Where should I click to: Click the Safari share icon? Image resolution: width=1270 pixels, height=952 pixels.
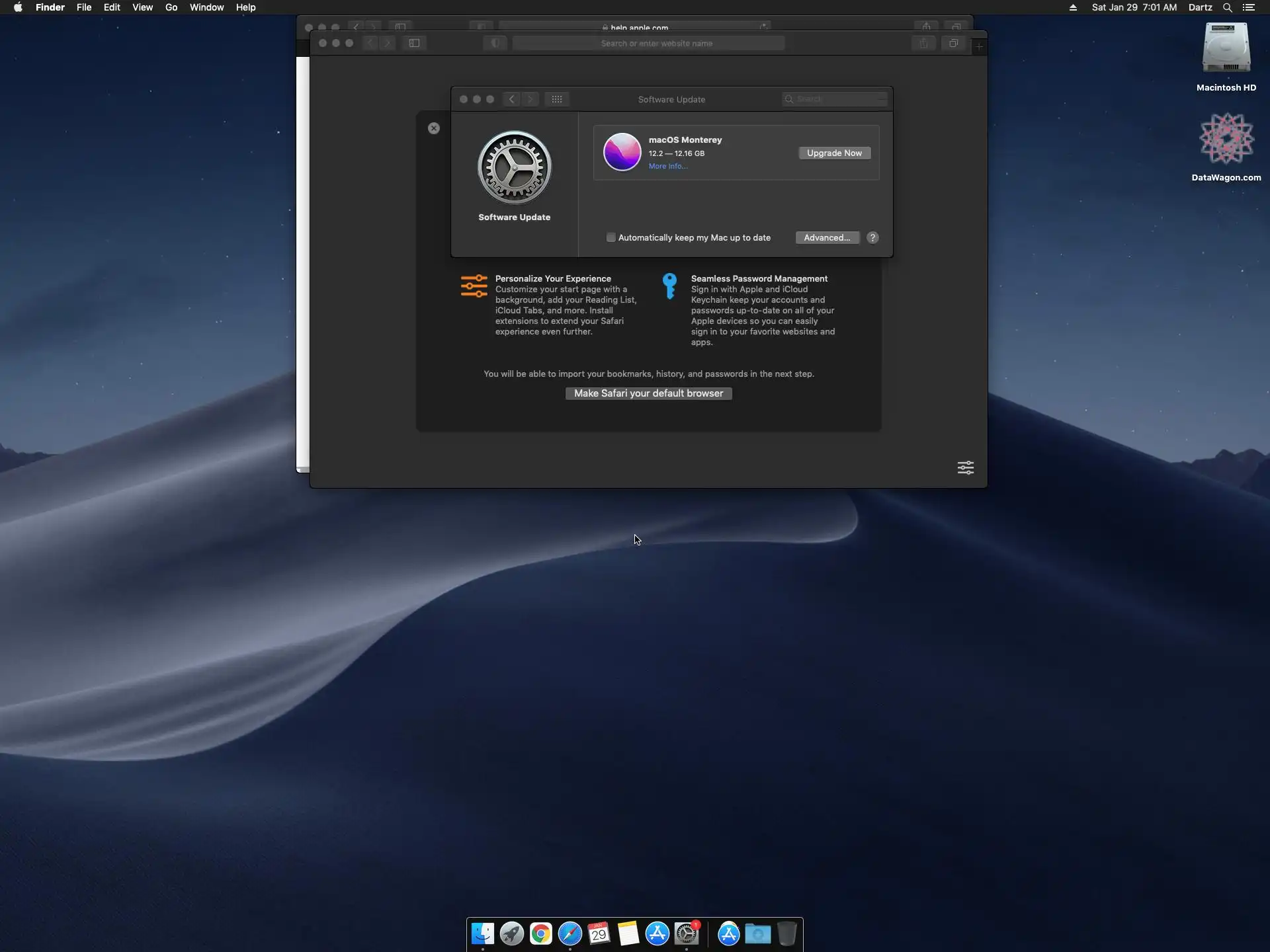coord(923,44)
